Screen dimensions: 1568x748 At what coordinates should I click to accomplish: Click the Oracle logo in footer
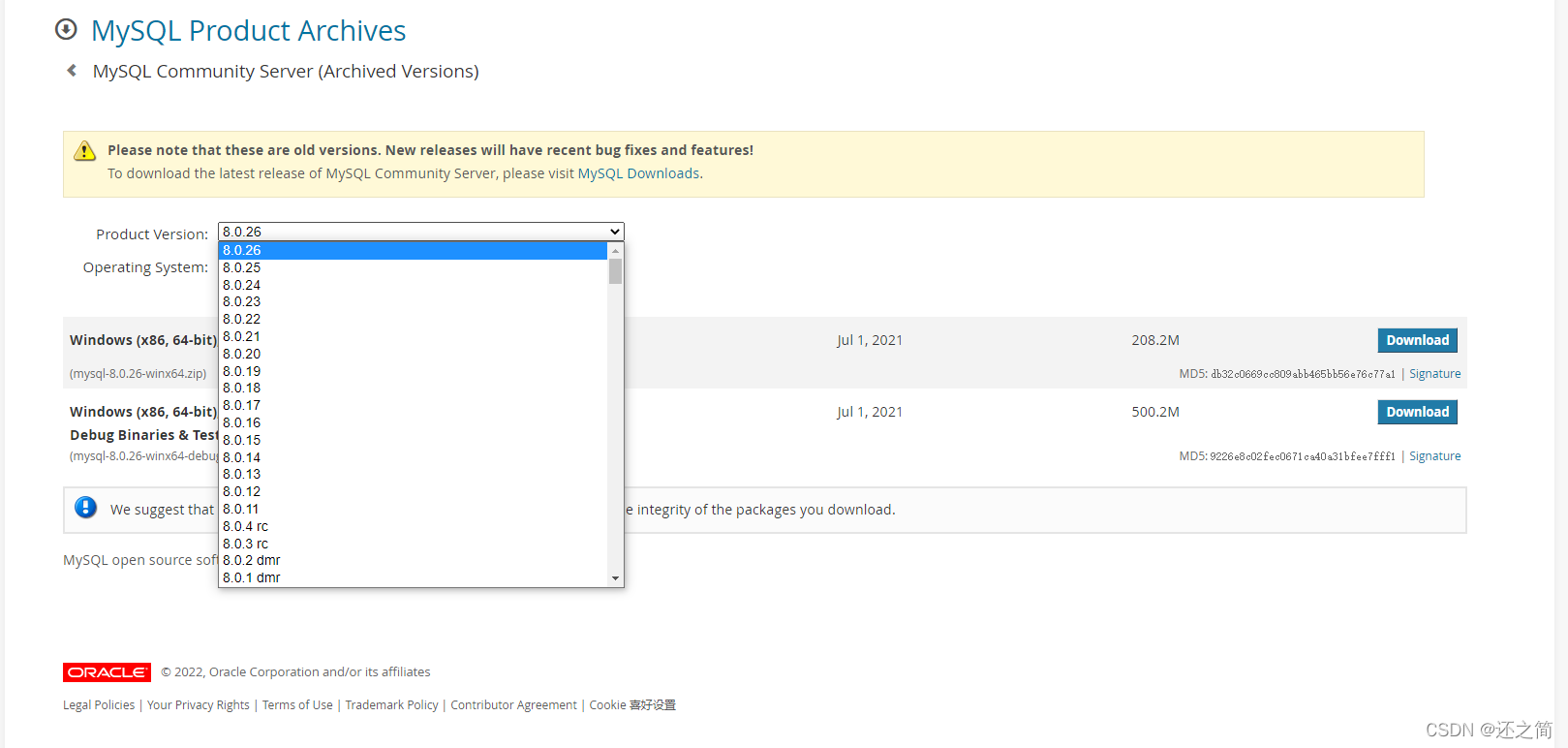pyautogui.click(x=107, y=672)
